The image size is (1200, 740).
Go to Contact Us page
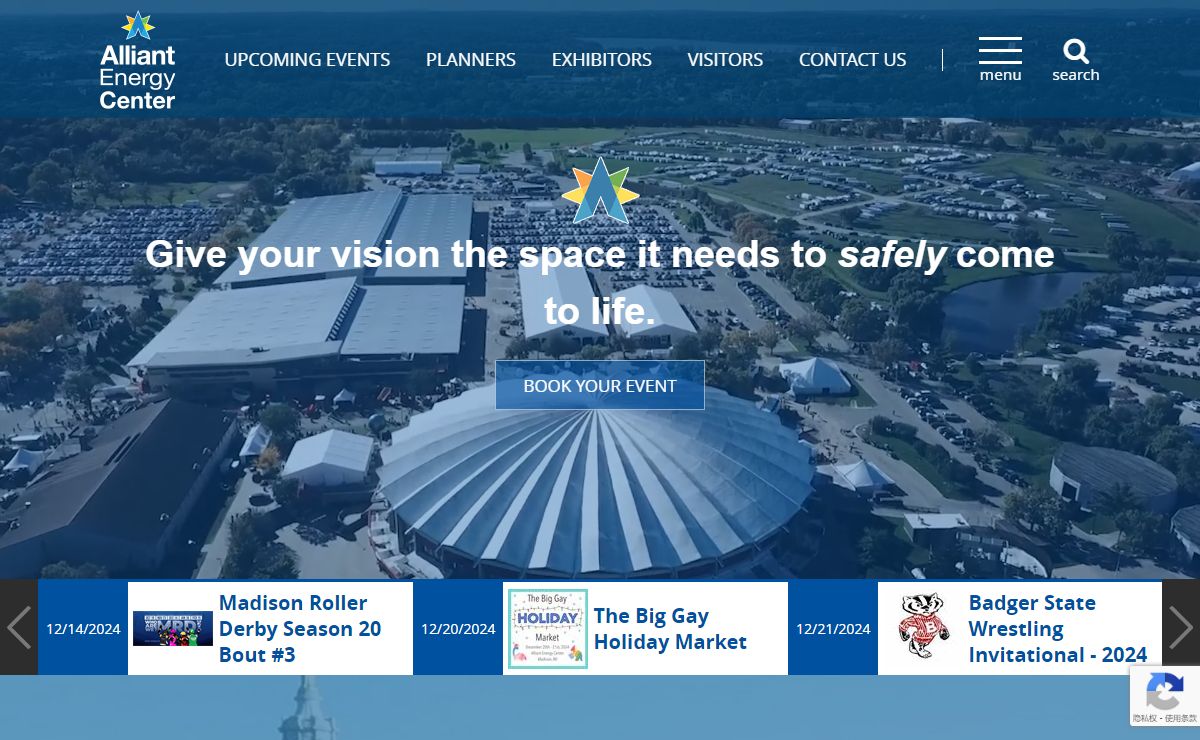pyautogui.click(x=852, y=60)
